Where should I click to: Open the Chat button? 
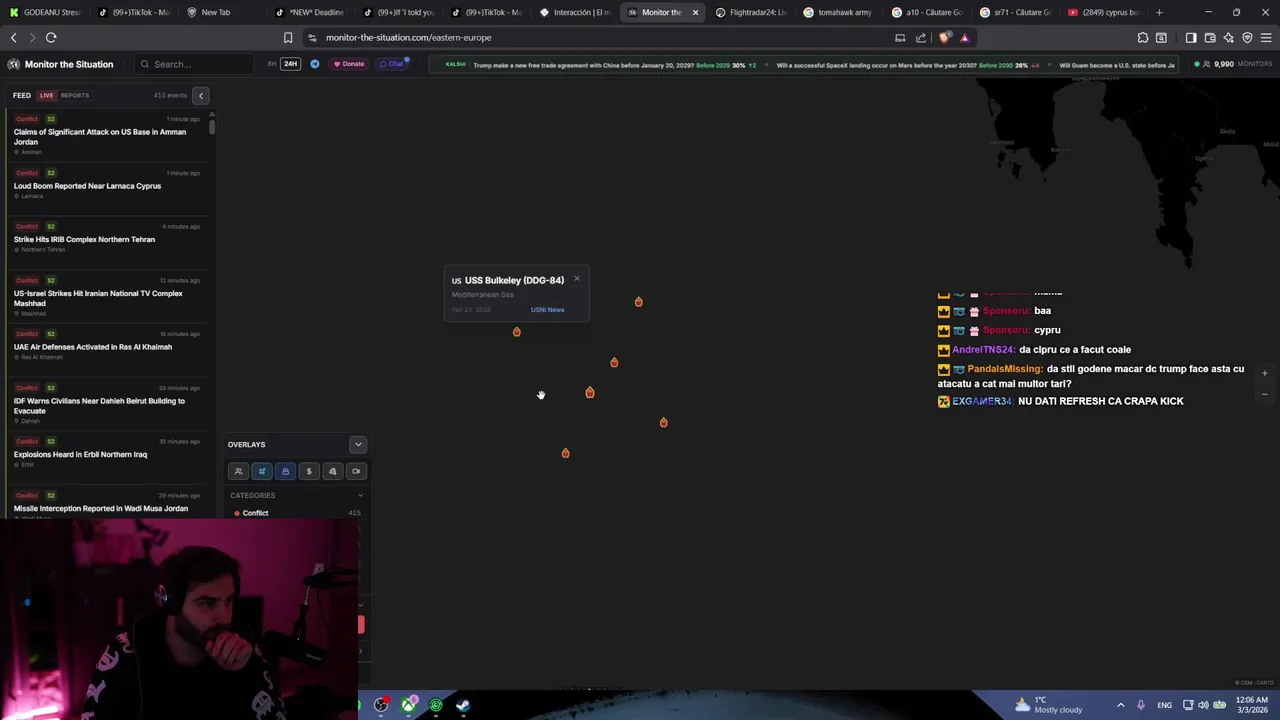392,64
